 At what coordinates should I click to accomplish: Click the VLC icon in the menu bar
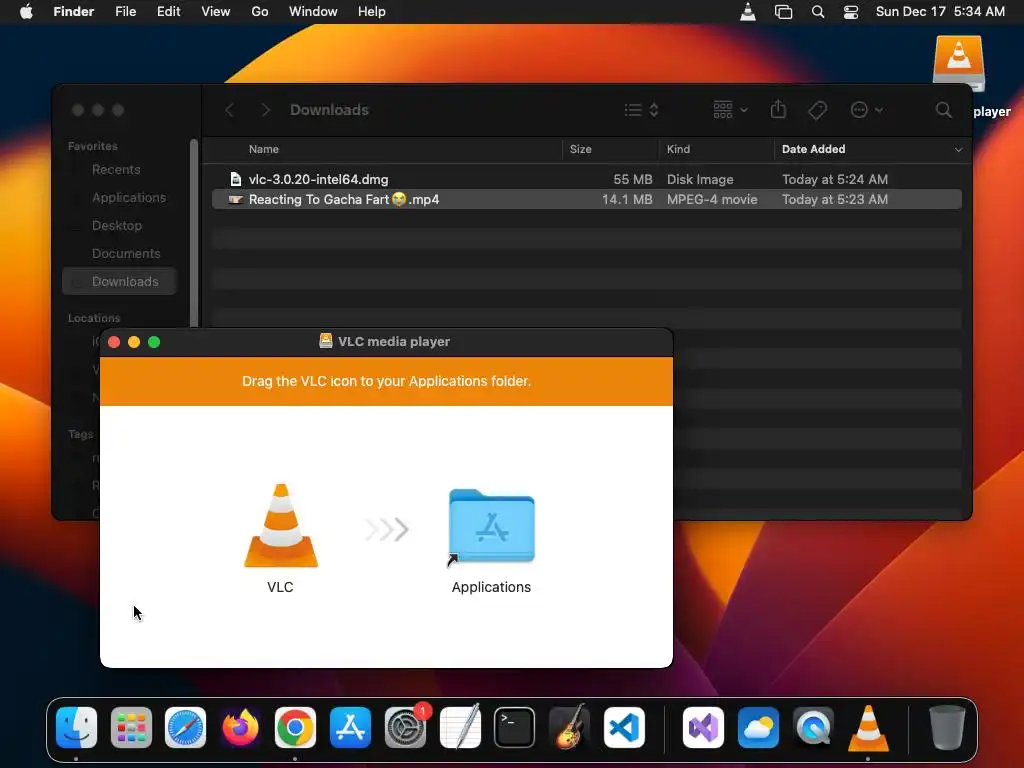point(748,12)
